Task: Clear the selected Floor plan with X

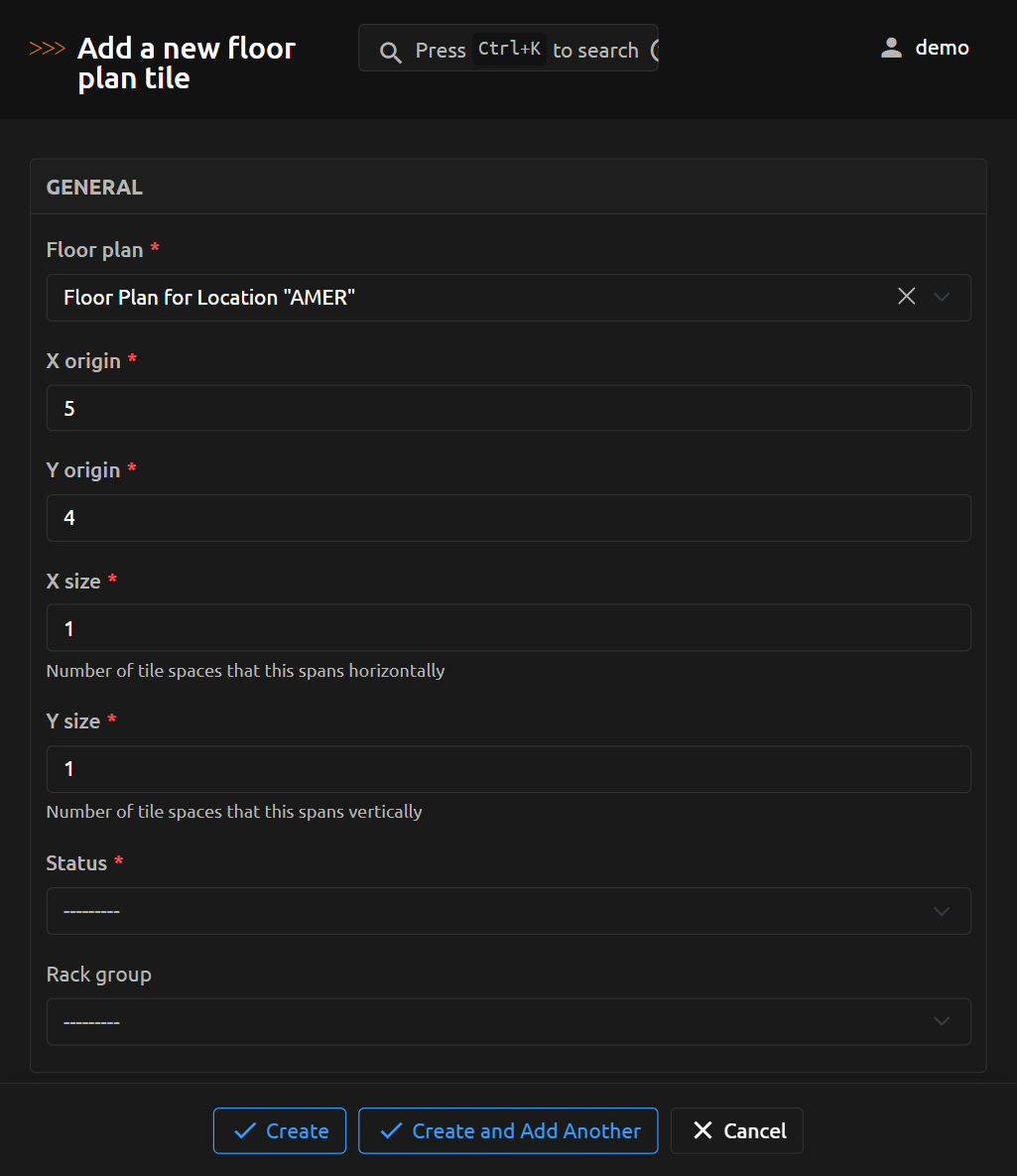Action: point(906,297)
